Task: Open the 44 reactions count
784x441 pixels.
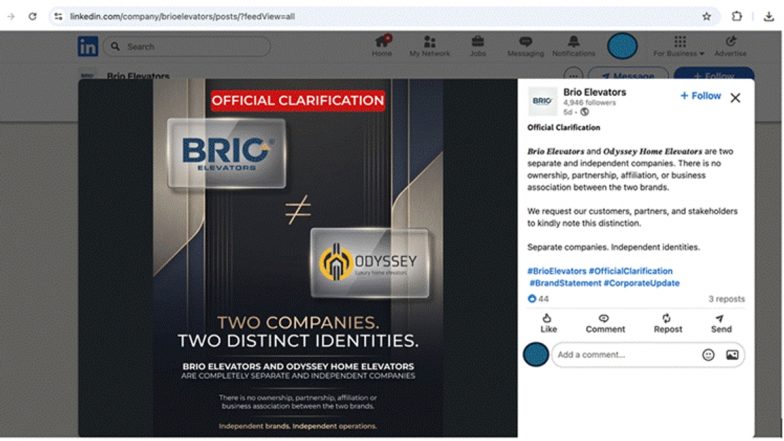Action: tap(538, 299)
